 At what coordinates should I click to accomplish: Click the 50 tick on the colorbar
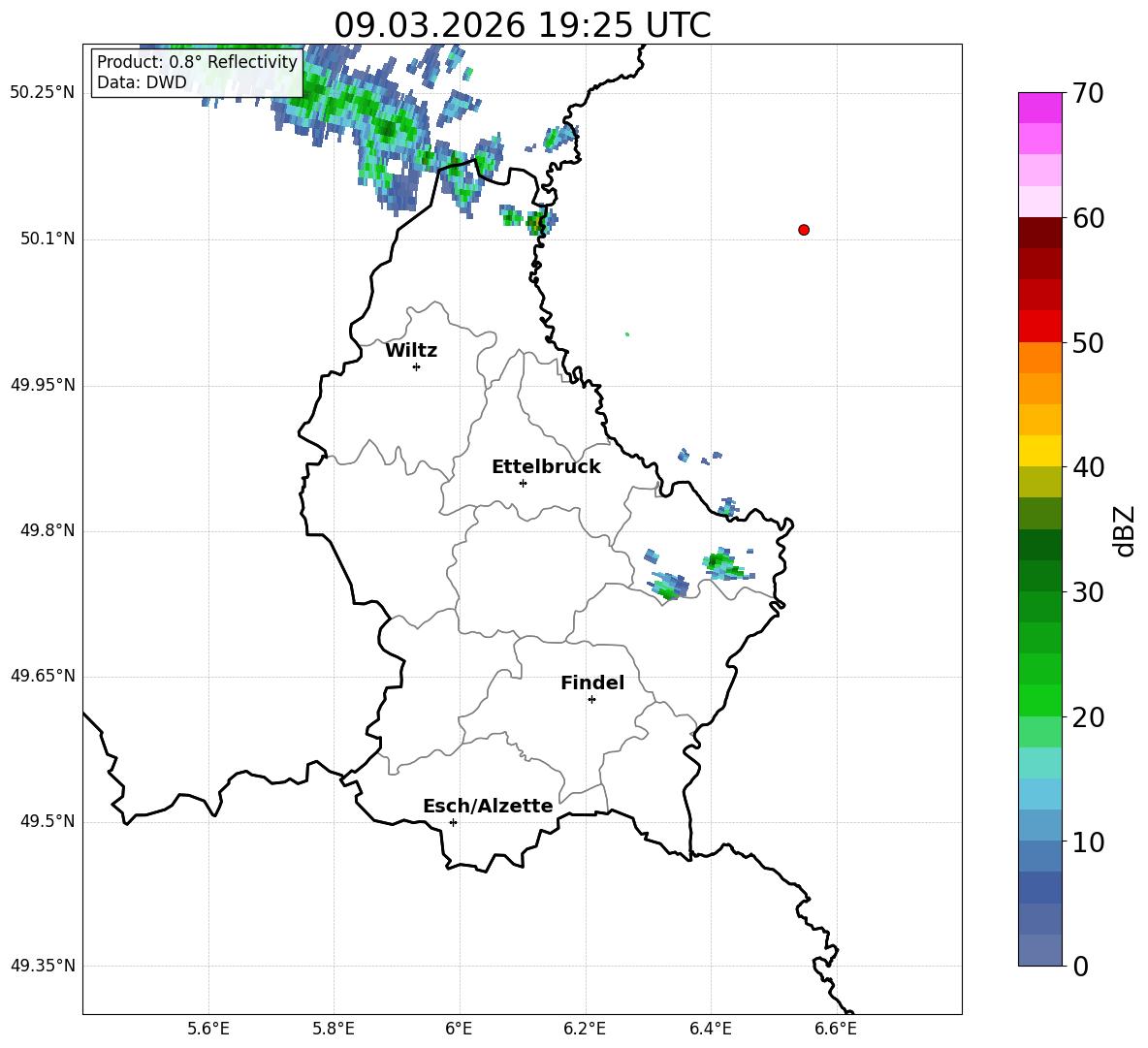pyautogui.click(x=1088, y=342)
